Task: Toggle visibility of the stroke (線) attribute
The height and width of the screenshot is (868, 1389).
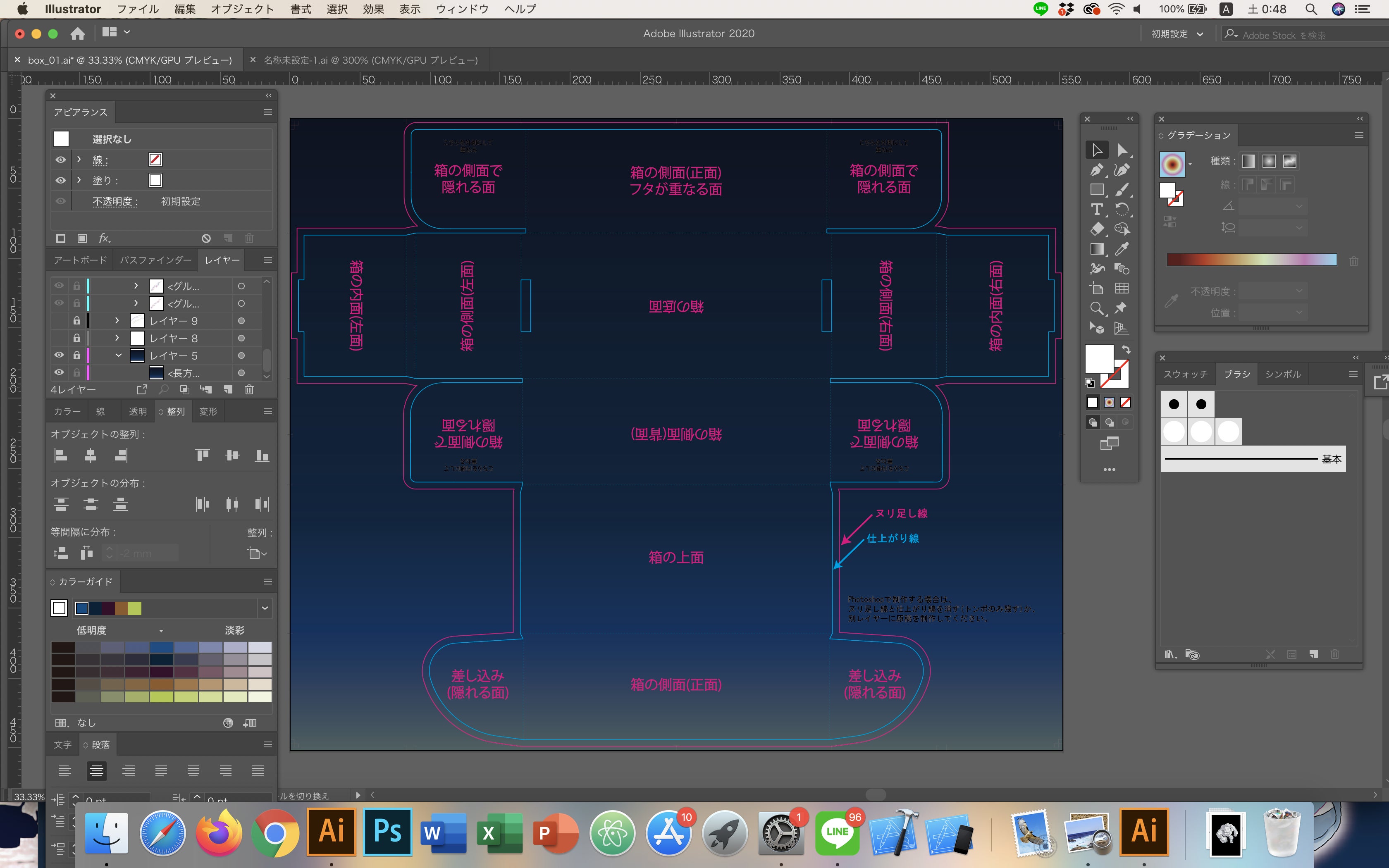Action: tap(60, 160)
